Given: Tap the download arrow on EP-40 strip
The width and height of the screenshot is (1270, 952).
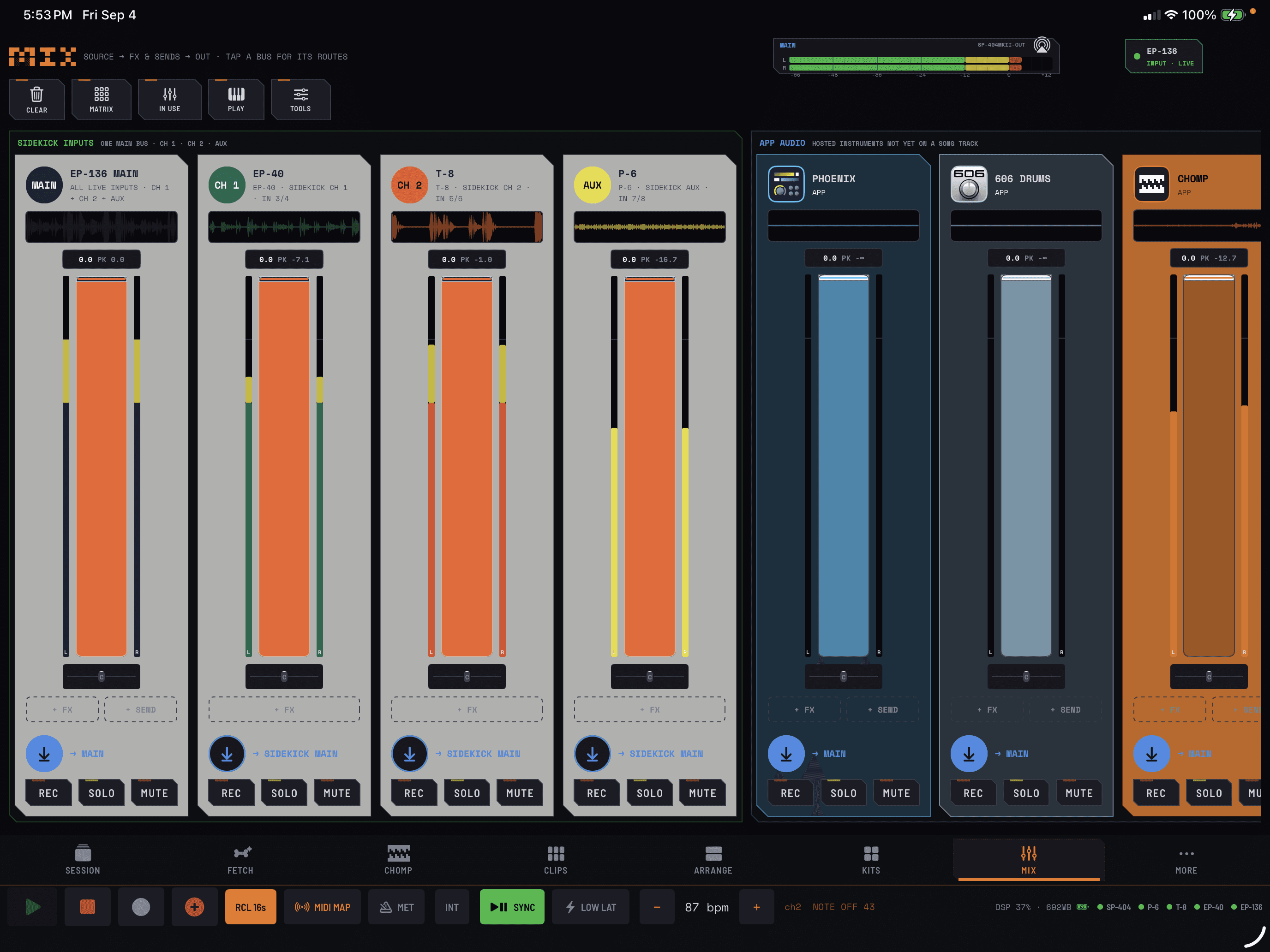Looking at the screenshot, I should click(227, 754).
